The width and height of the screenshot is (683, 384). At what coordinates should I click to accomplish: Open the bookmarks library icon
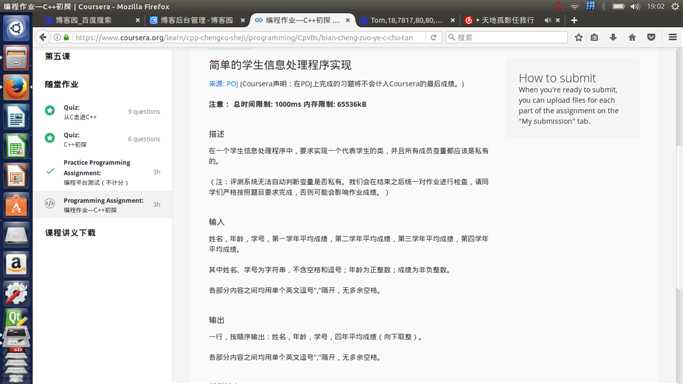[x=594, y=37]
